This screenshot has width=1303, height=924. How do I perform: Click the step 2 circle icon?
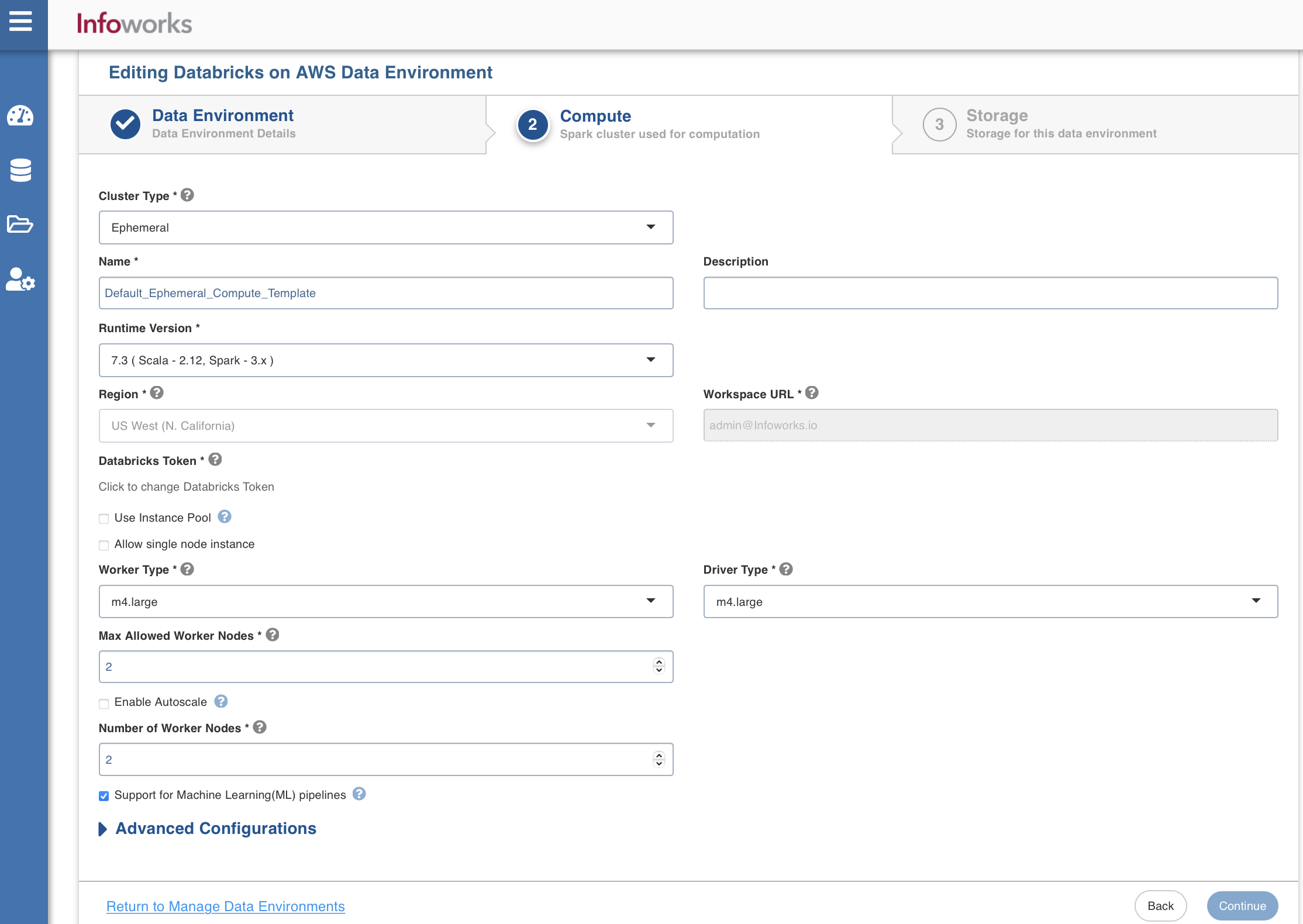coord(532,125)
